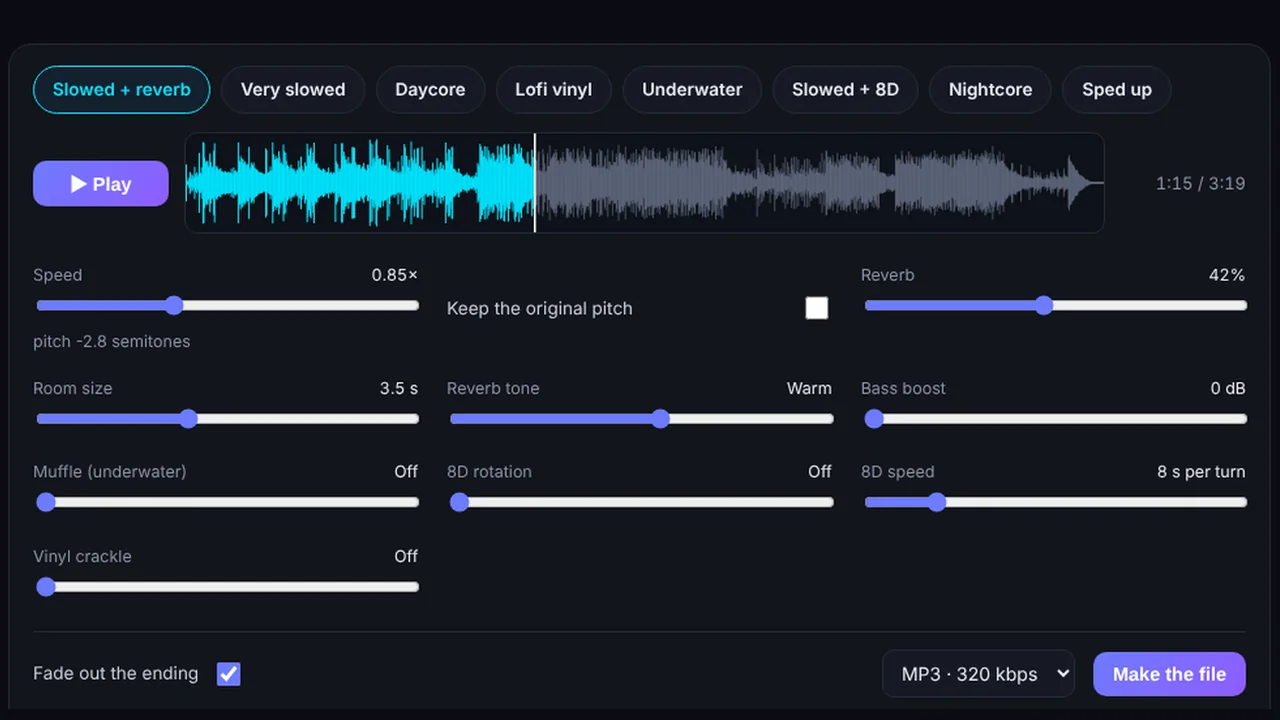This screenshot has width=1280, height=720.
Task: Click the 1:15 / 3:19 time readout
Action: (1200, 183)
